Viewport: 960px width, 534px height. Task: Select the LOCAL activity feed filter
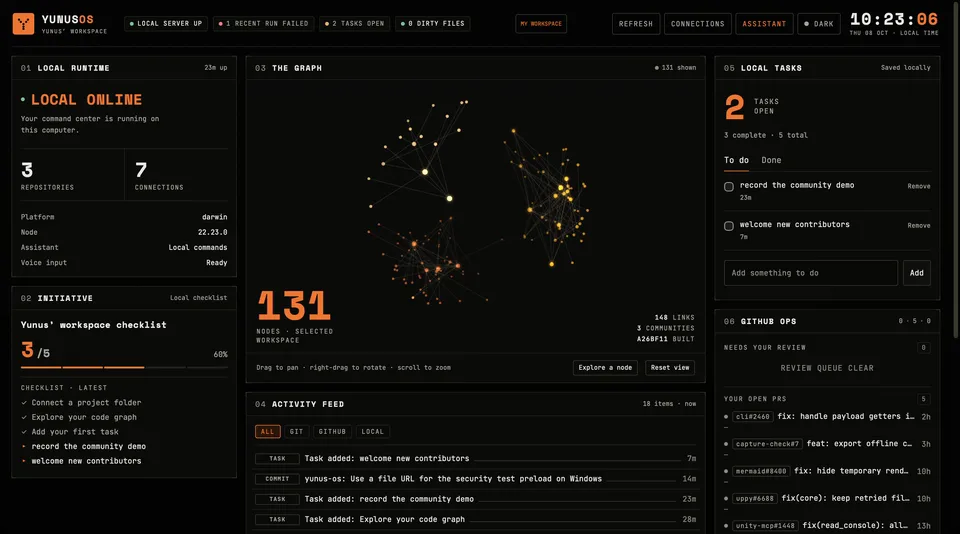[372, 432]
